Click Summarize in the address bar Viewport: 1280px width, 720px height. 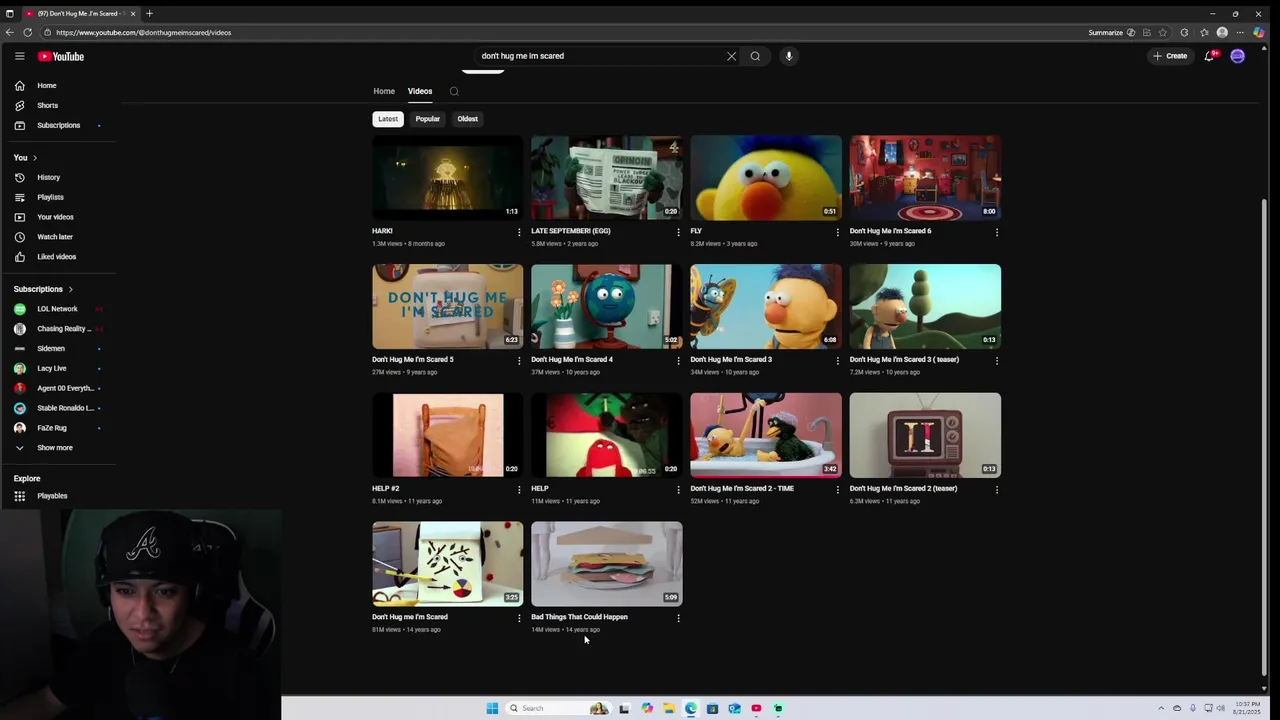click(x=1111, y=32)
